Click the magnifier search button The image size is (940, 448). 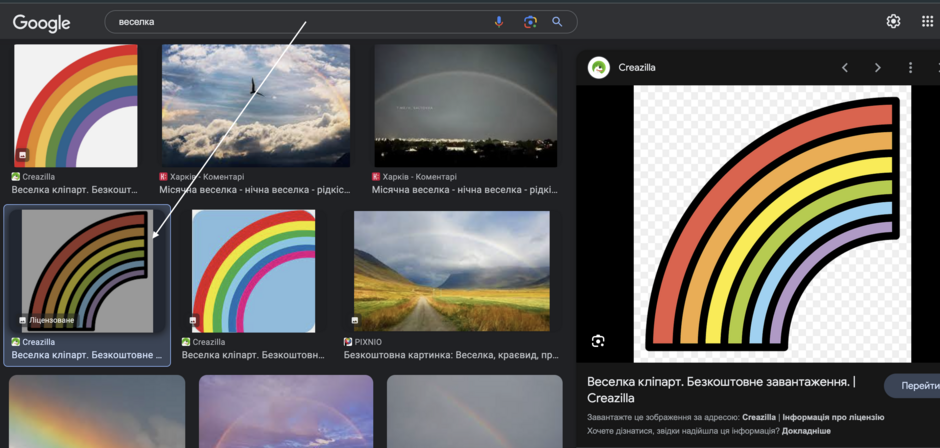pyautogui.click(x=558, y=22)
